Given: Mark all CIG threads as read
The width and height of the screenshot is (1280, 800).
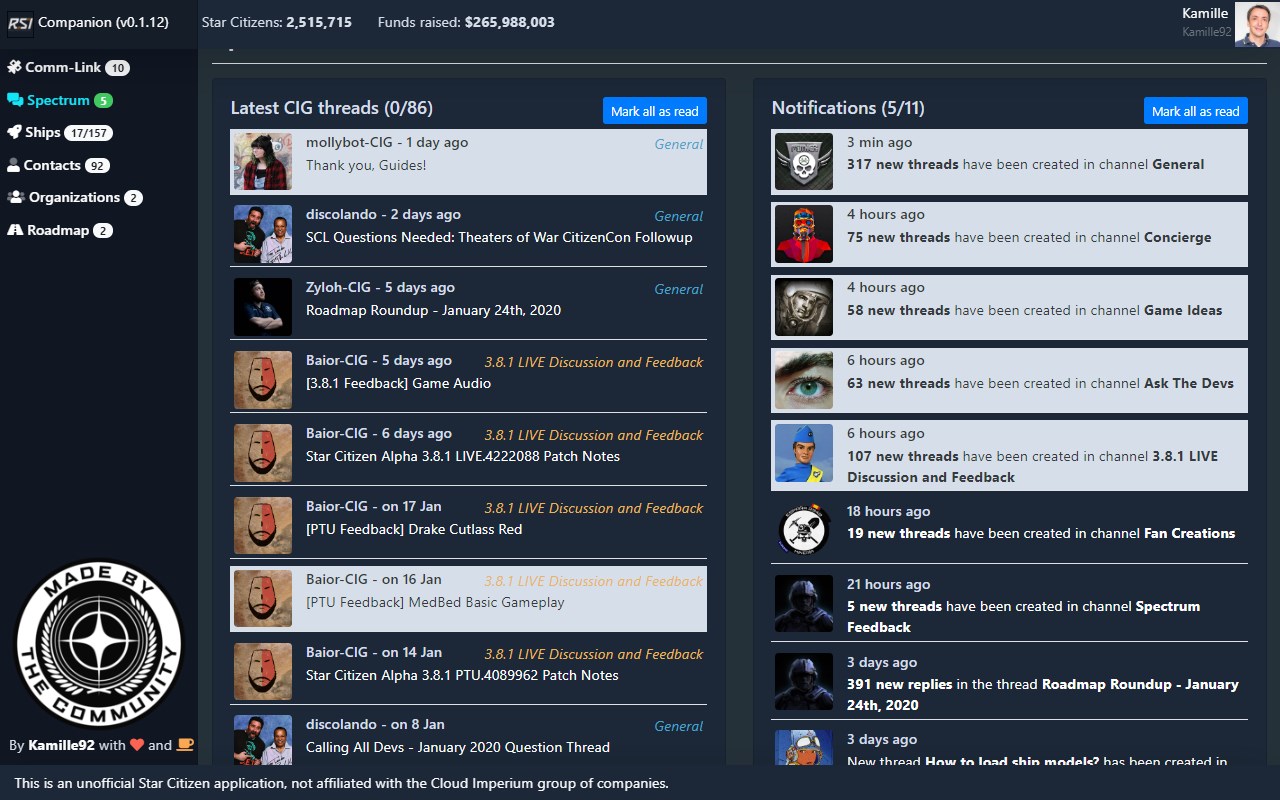Looking at the screenshot, I should pos(655,111).
